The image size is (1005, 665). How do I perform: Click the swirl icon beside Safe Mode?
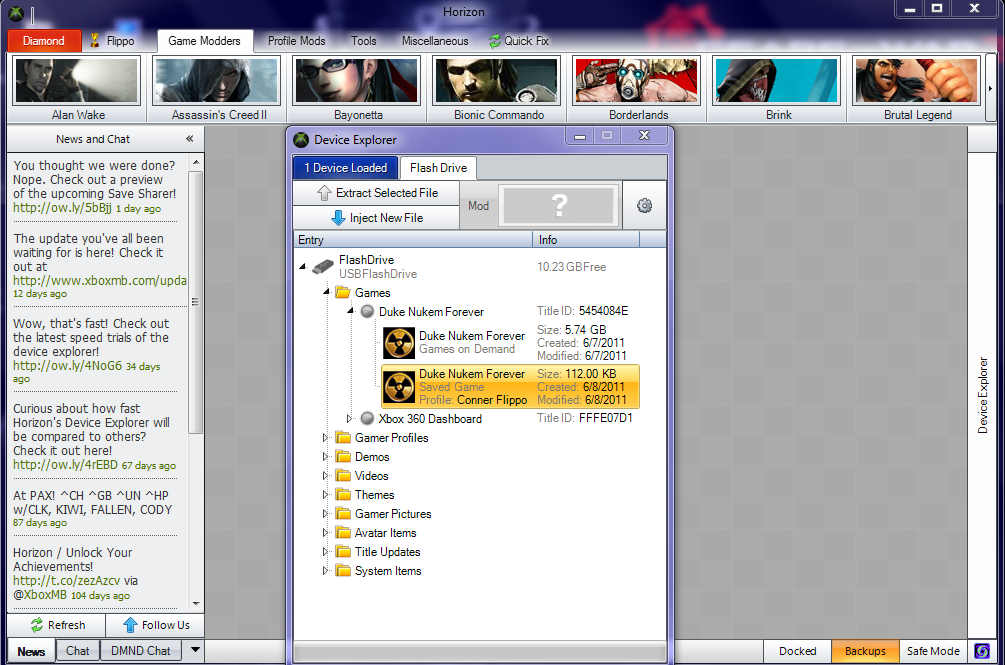coord(981,651)
